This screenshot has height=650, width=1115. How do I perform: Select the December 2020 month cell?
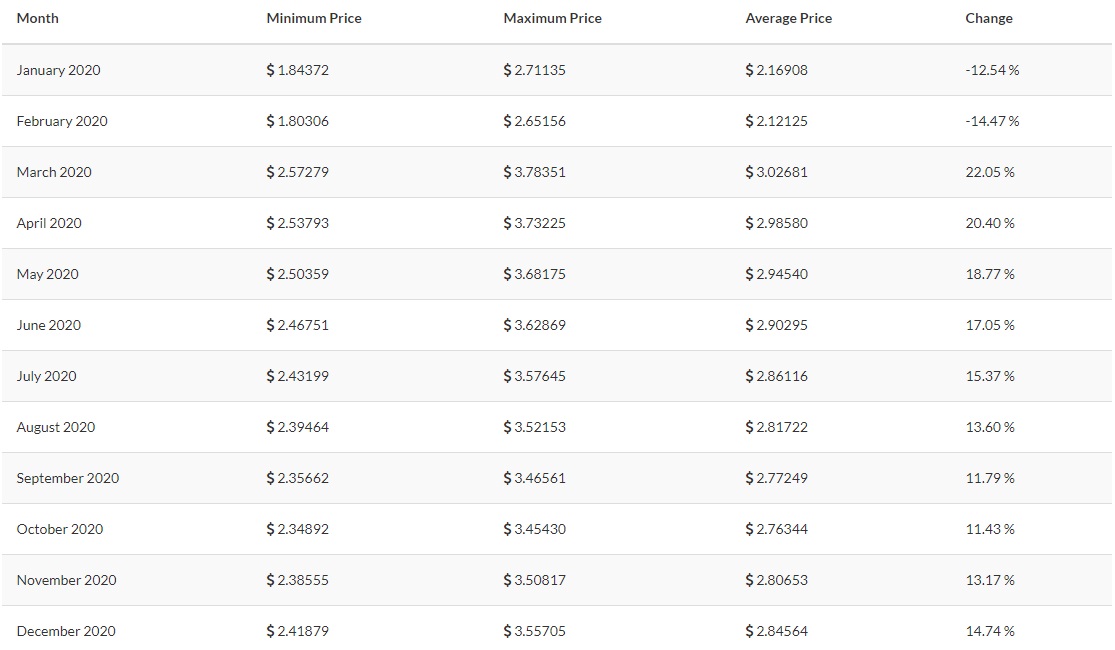coord(66,631)
